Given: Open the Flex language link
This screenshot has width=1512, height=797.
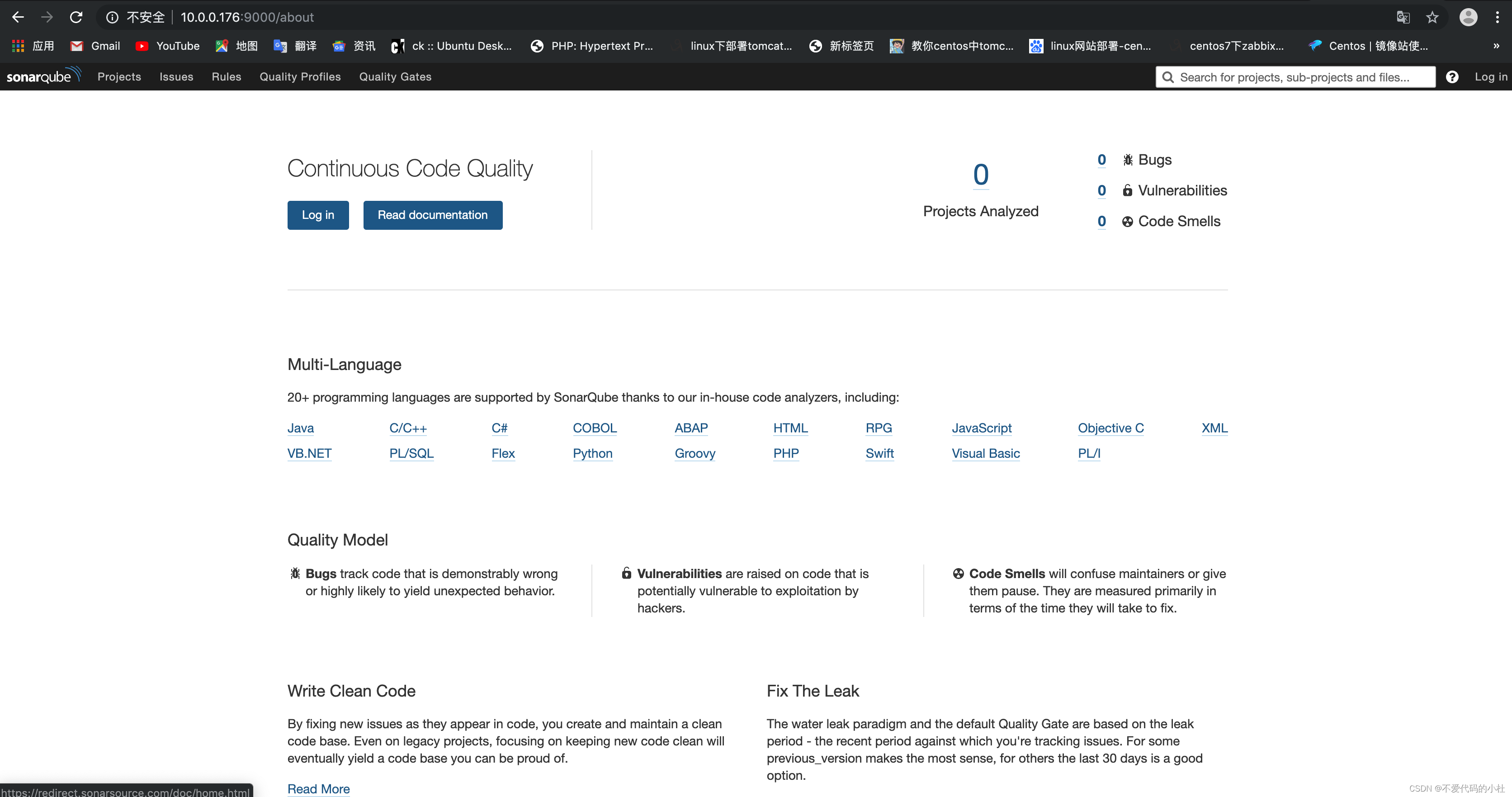Looking at the screenshot, I should (x=503, y=453).
